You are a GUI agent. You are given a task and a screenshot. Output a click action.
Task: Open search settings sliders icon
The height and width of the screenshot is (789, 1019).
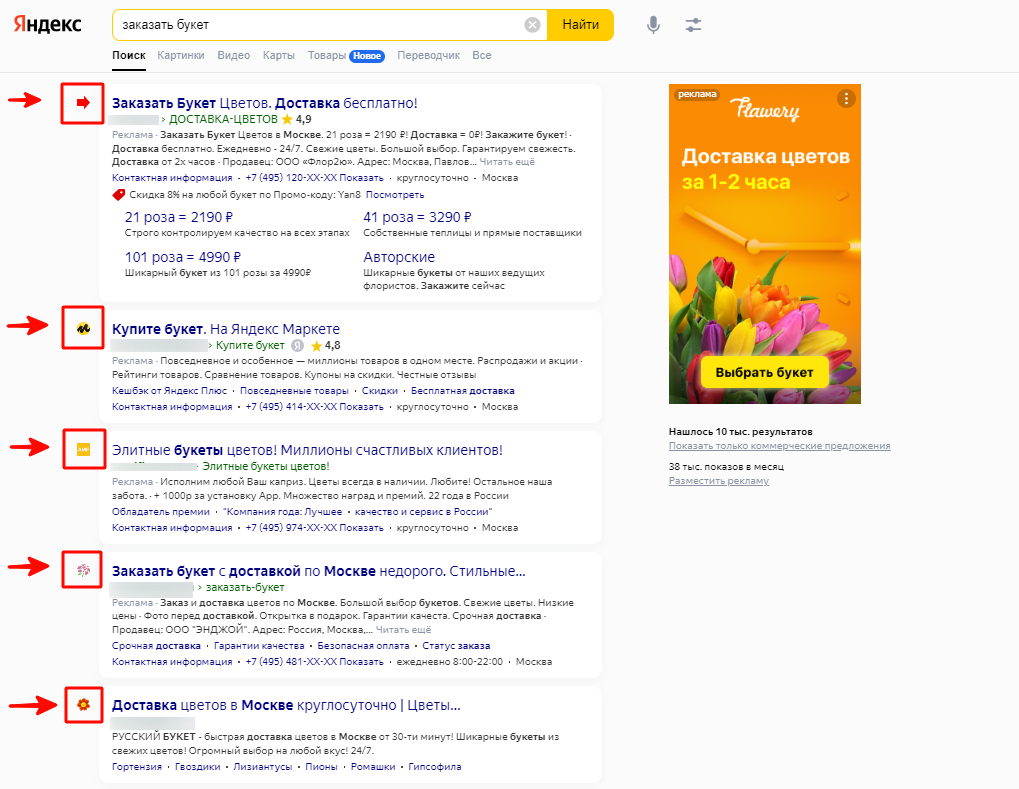point(694,25)
